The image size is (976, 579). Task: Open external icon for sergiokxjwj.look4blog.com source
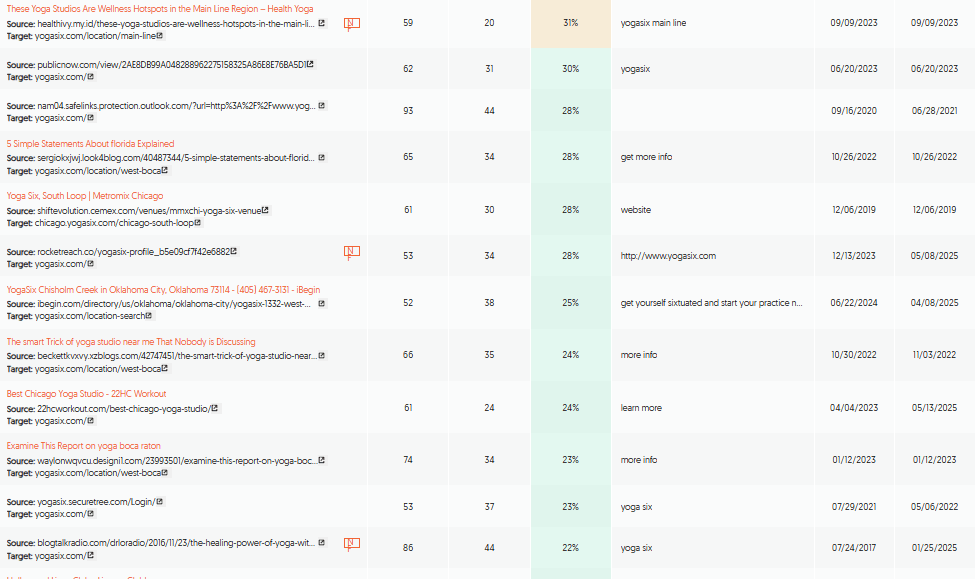[x=322, y=158]
